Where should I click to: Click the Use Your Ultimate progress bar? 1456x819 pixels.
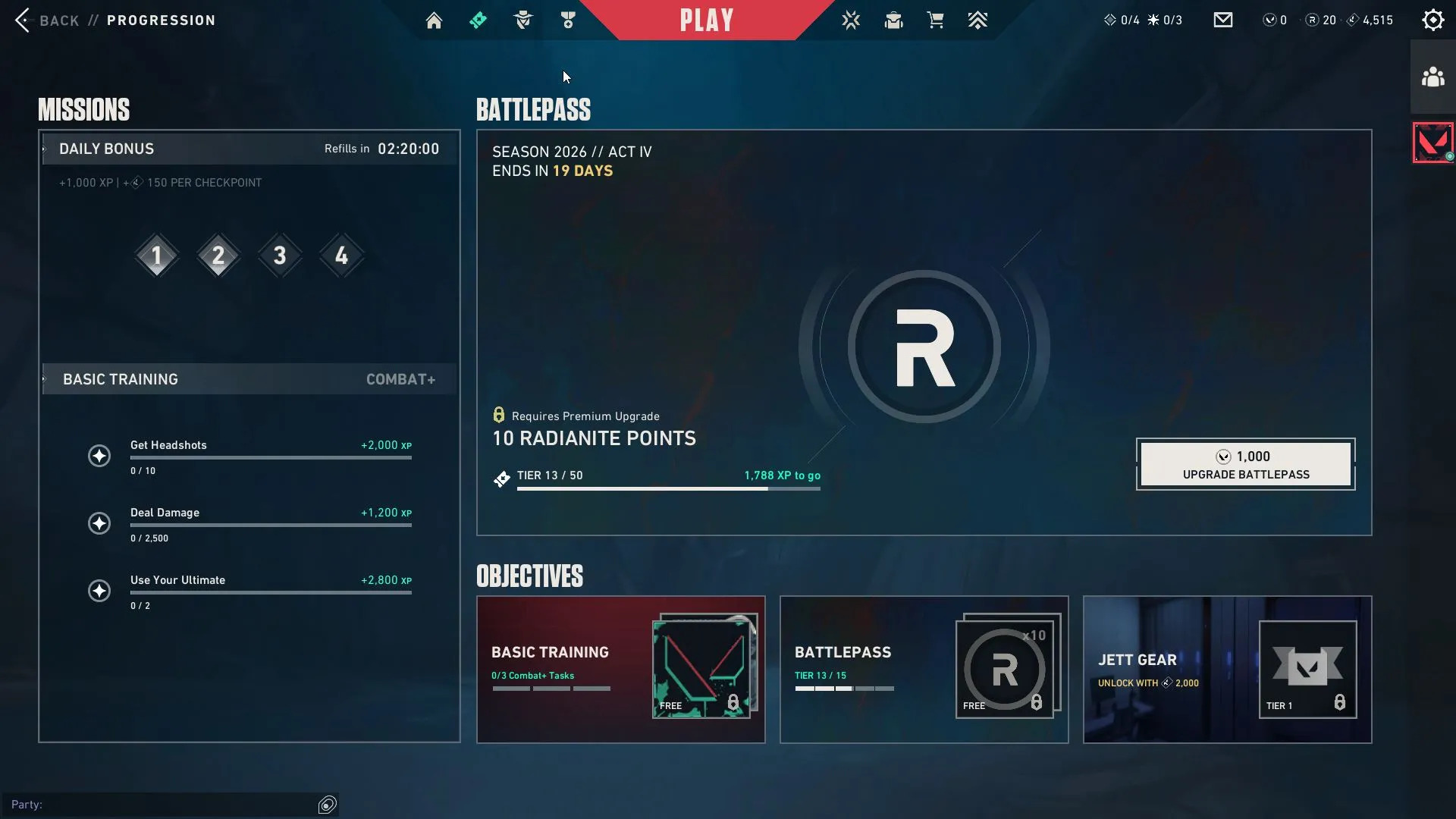(271, 592)
